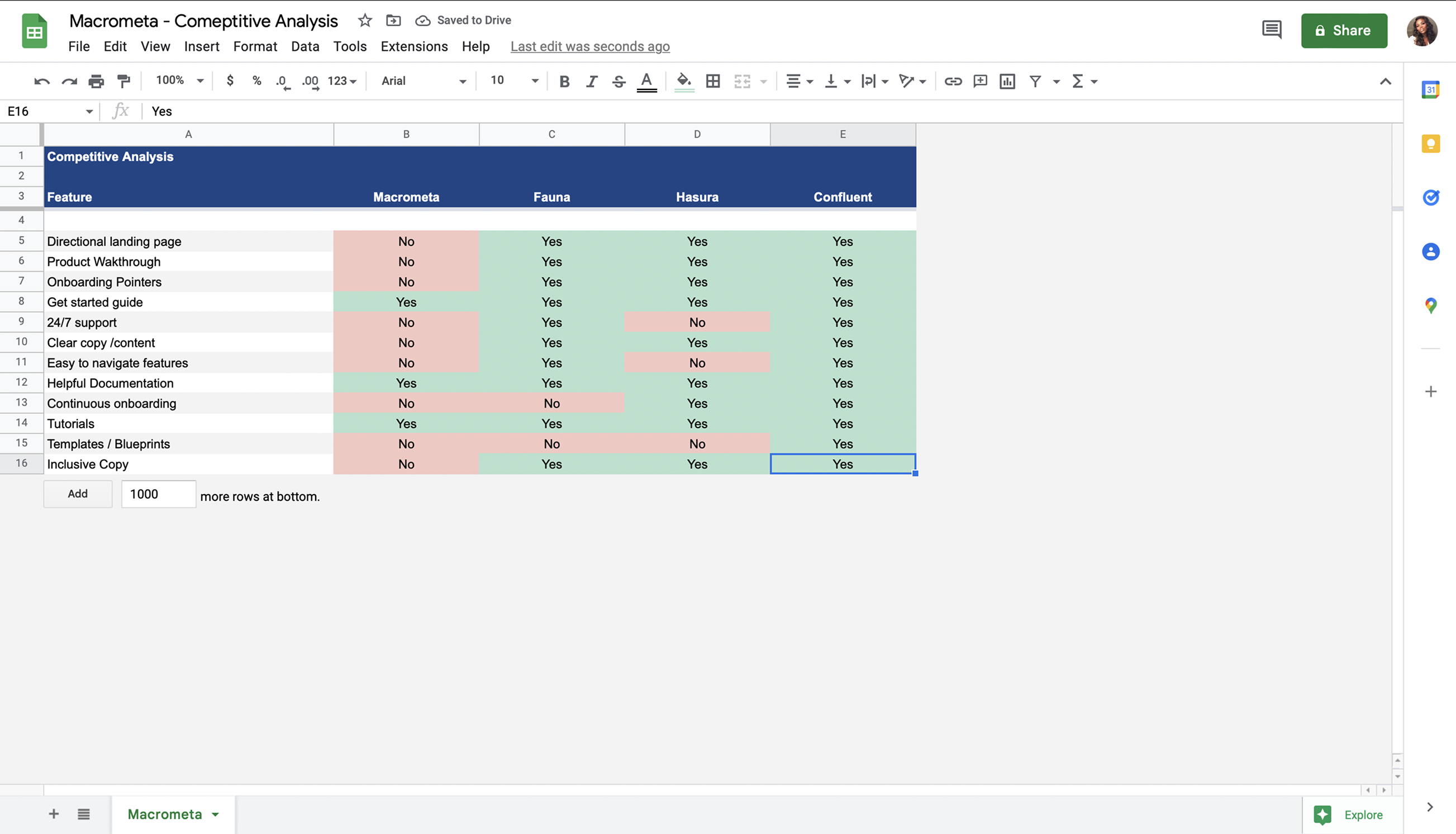This screenshot has height=834, width=1456.
Task: Open the Insert menu
Action: (202, 46)
